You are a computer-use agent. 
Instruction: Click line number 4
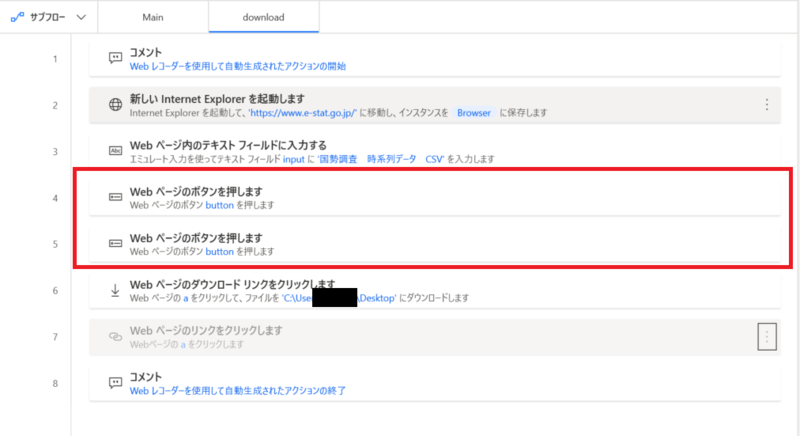[55, 198]
